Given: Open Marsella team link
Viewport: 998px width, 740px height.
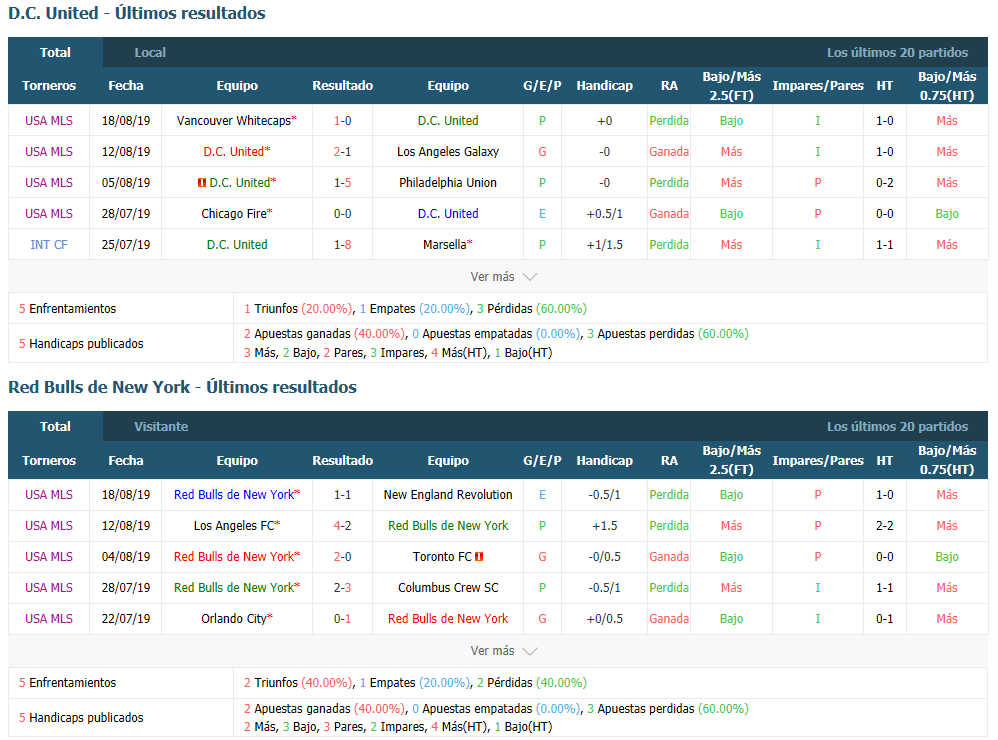Looking at the screenshot, I should coord(445,245).
